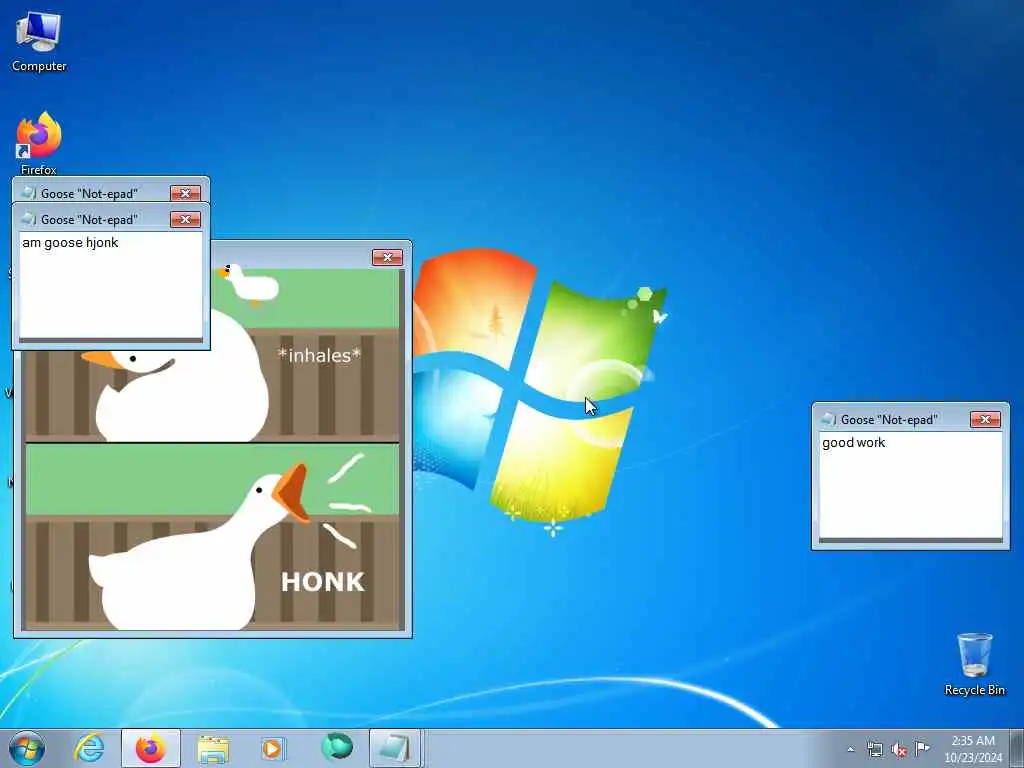The height and width of the screenshot is (768, 1024).
Task: Launch Windows Media Player from taskbar
Action: click(x=272, y=748)
